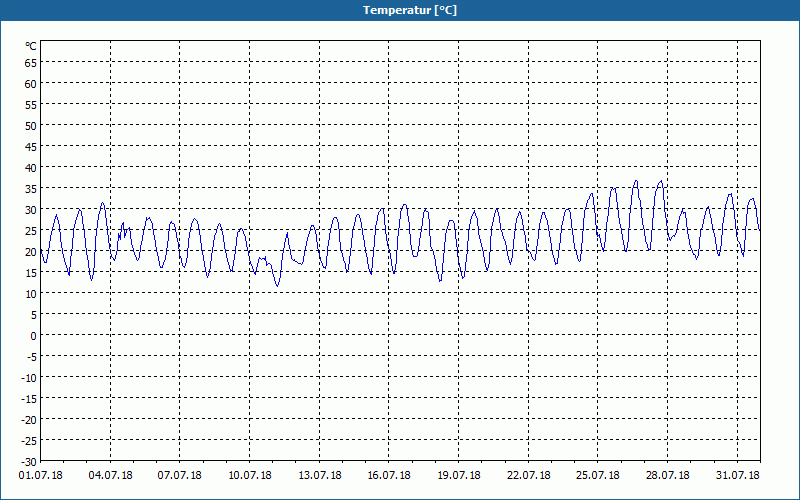
Task: Select the 19.07.18 axis date
Action: click(459, 475)
